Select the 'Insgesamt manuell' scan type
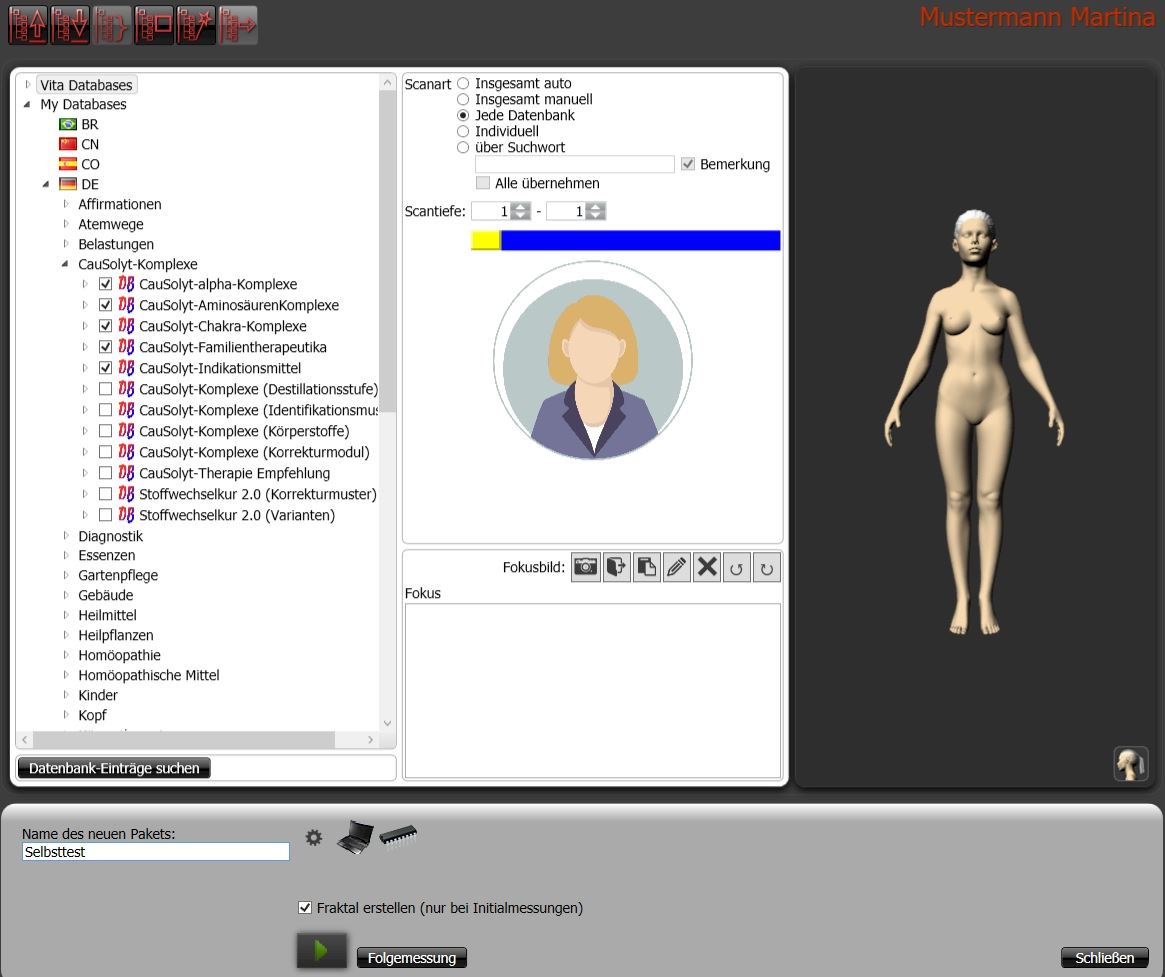The image size is (1165, 977). click(x=463, y=99)
